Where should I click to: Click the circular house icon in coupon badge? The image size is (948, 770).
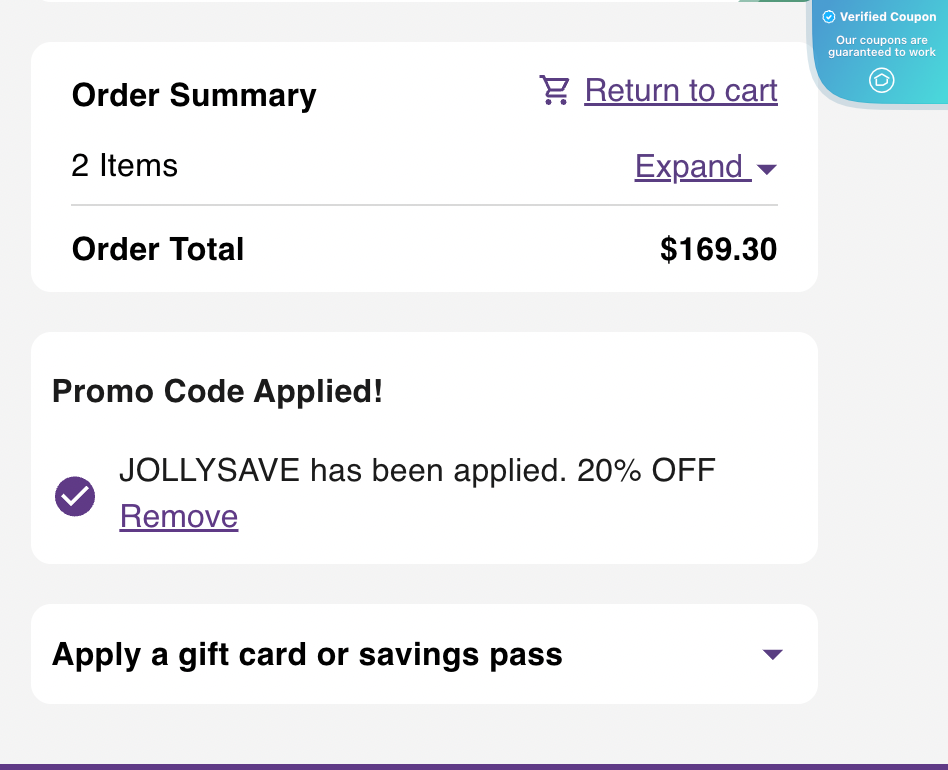click(x=881, y=80)
